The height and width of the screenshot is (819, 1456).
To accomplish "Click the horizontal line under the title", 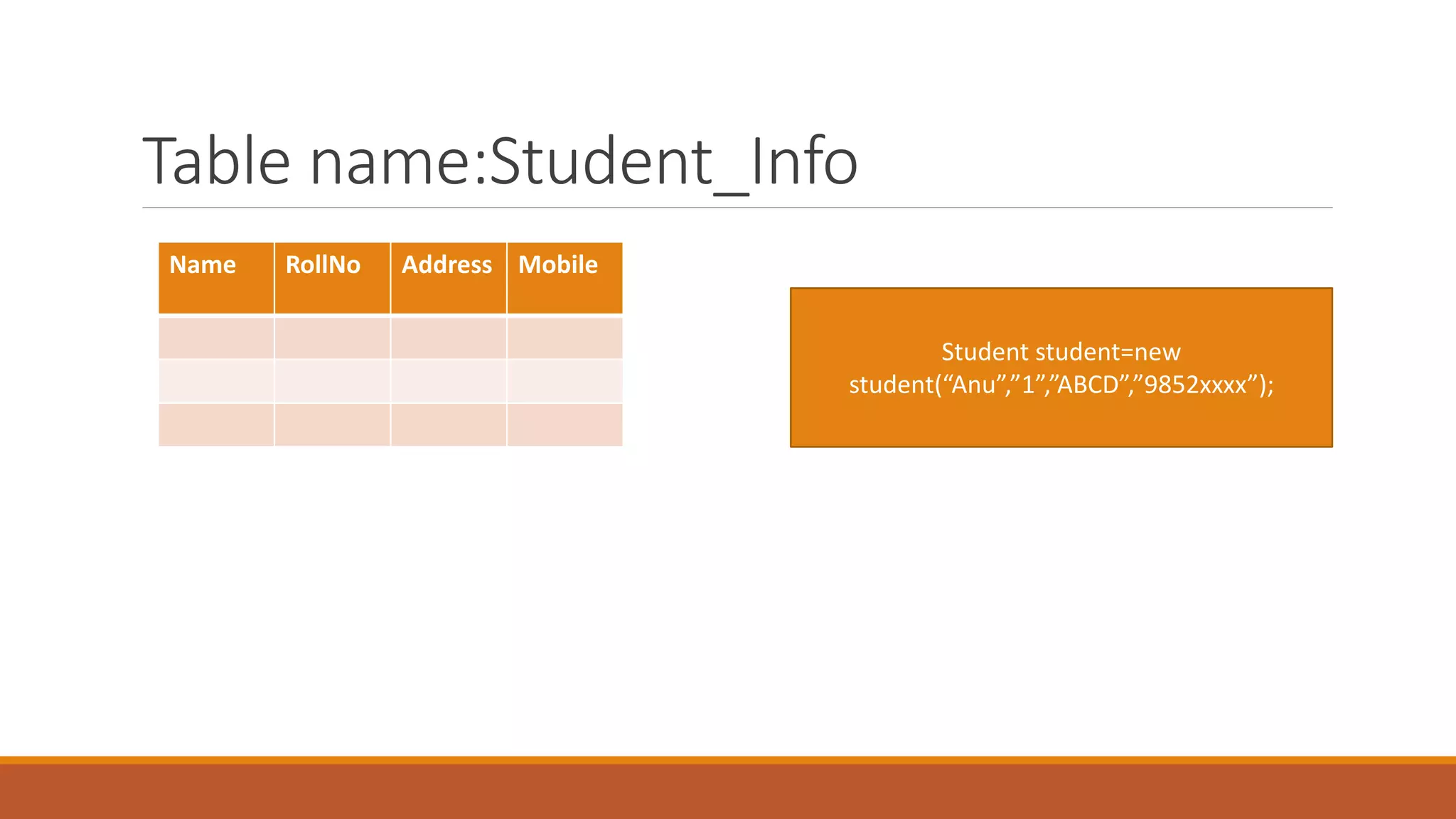I will pos(737,208).
